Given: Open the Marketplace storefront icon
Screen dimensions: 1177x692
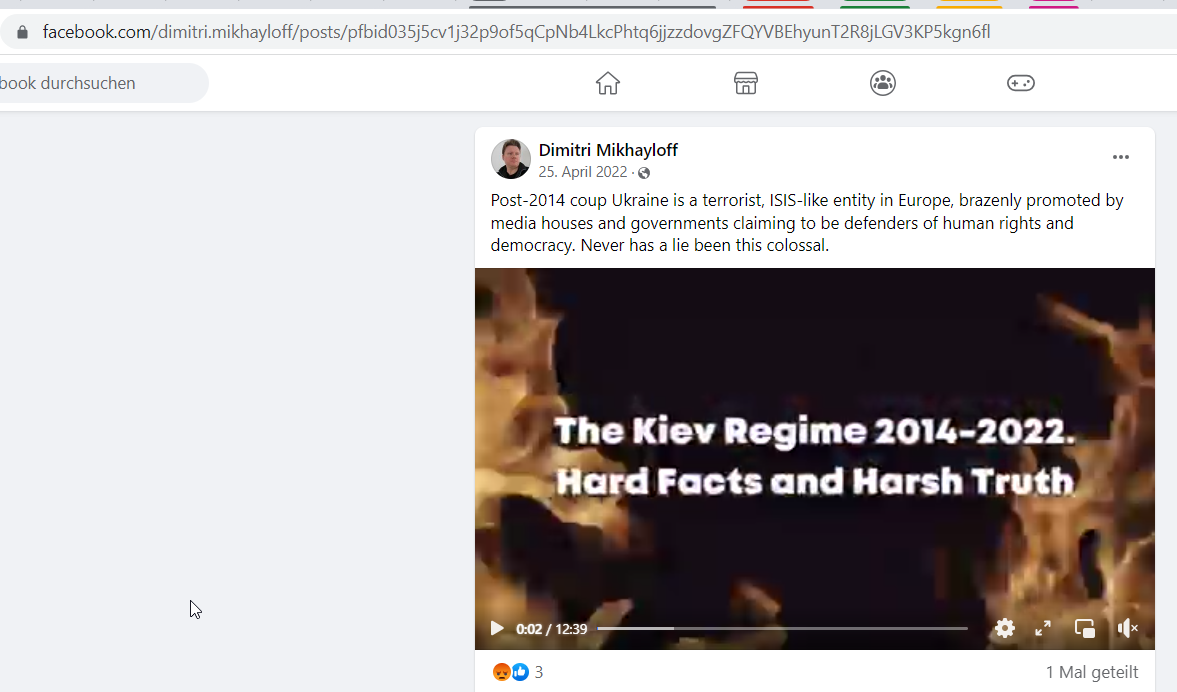Looking at the screenshot, I should pos(745,83).
